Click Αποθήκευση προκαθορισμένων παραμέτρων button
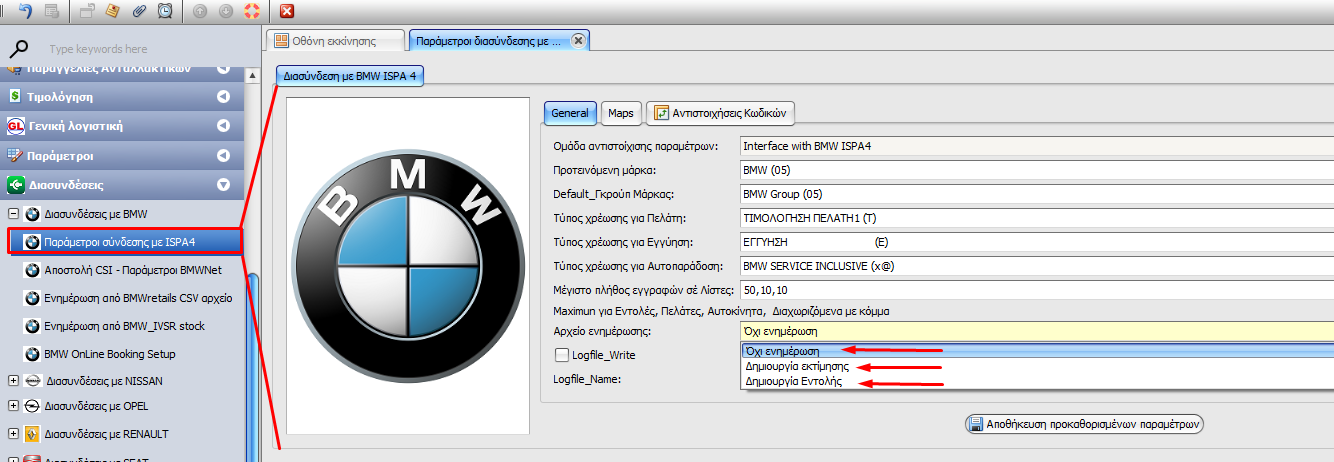 [1083, 424]
